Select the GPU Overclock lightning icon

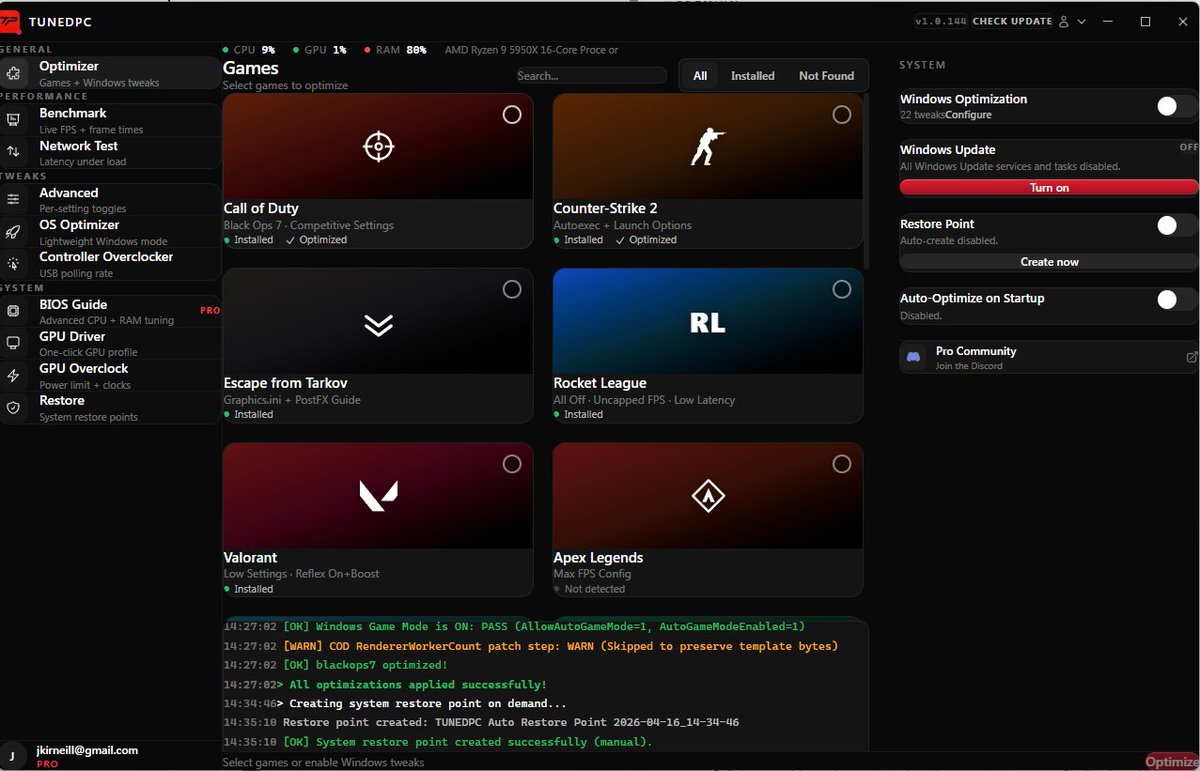pos(13,376)
